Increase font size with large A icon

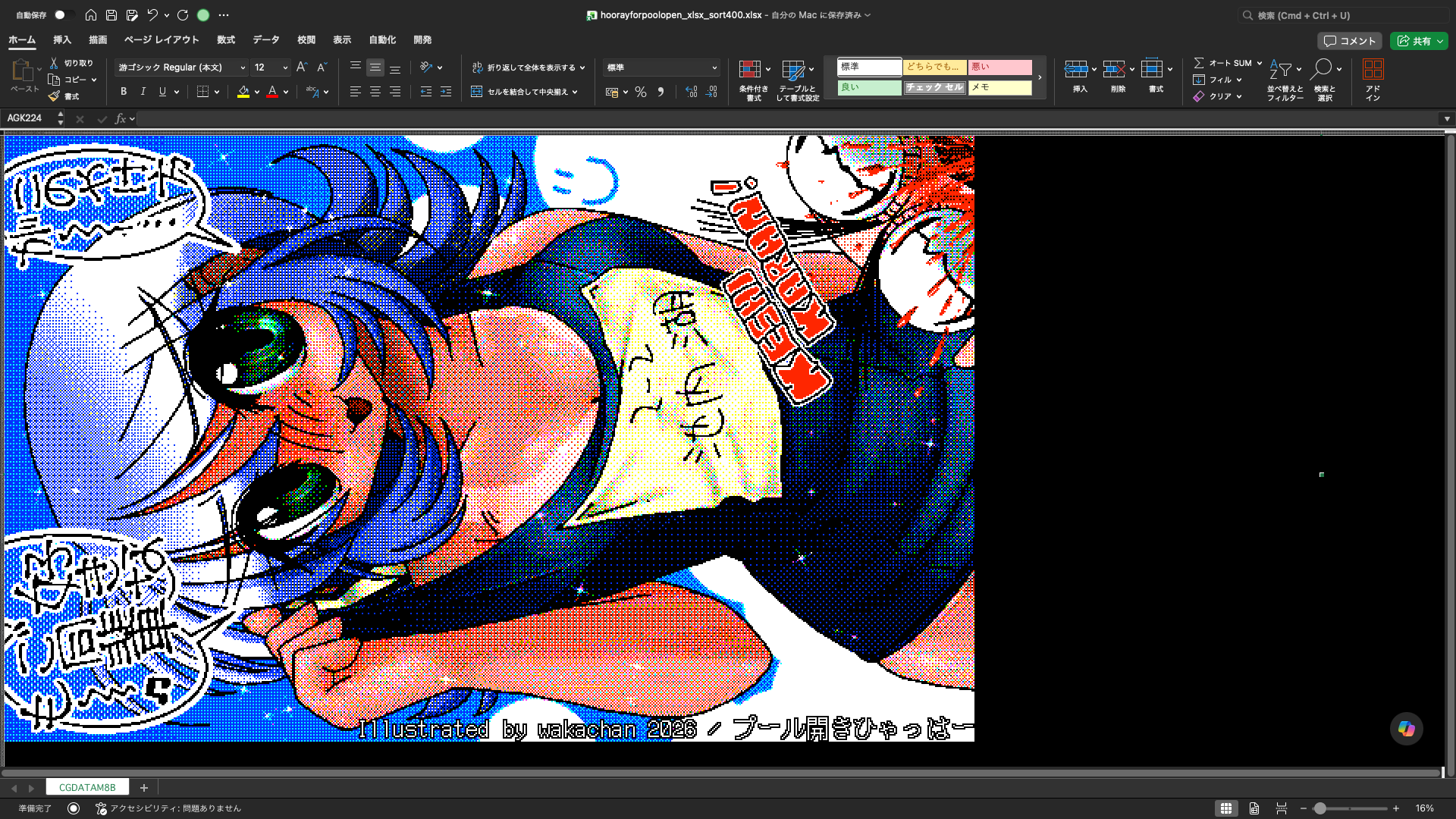pos(302,67)
